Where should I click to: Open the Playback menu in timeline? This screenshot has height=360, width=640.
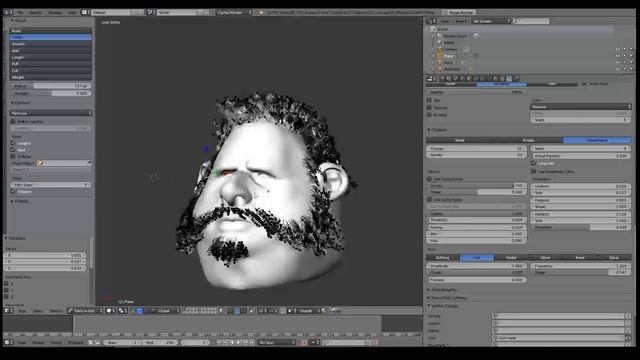coord(76,342)
